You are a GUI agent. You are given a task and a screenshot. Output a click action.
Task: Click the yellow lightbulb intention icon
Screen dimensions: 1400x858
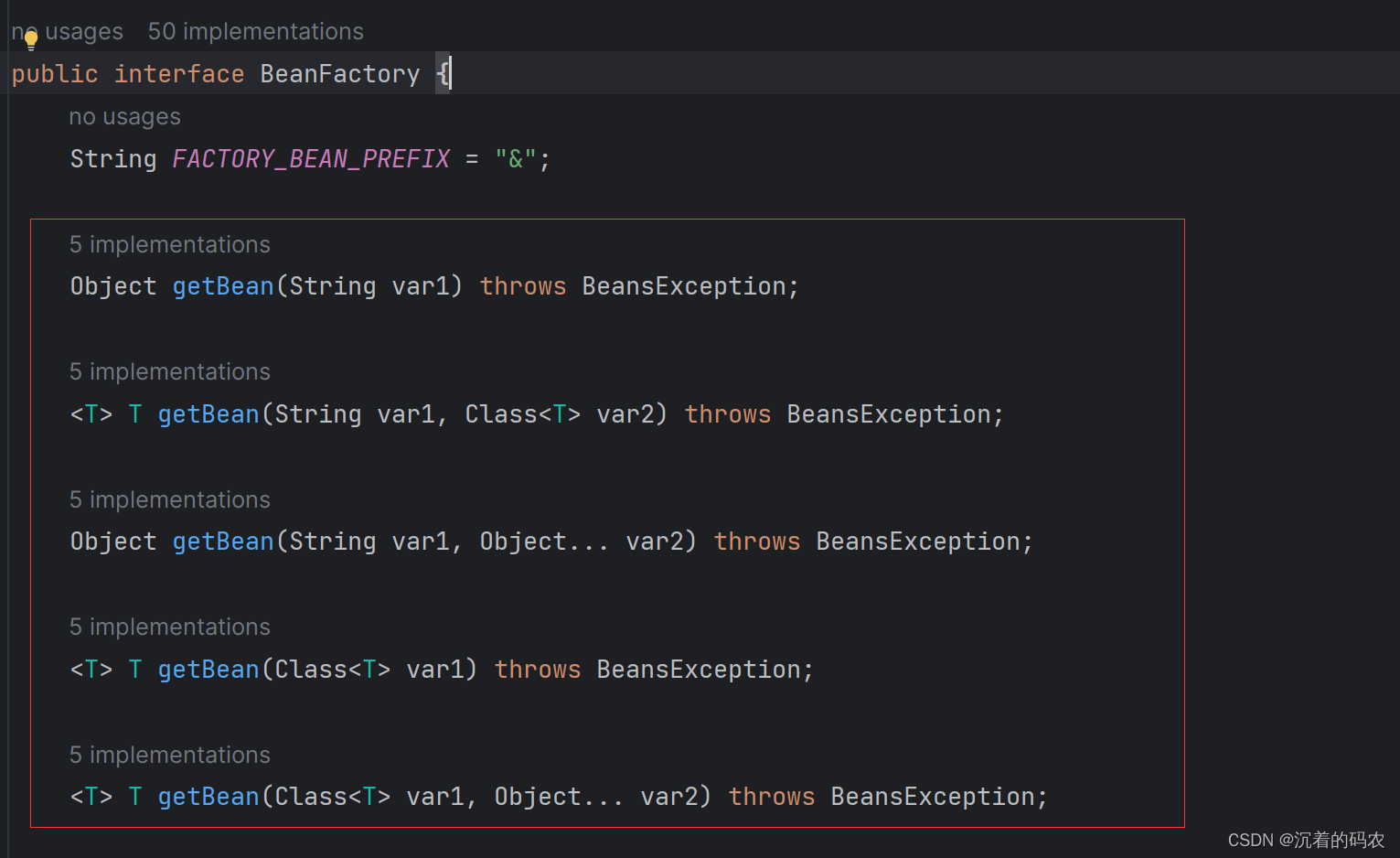(x=31, y=38)
